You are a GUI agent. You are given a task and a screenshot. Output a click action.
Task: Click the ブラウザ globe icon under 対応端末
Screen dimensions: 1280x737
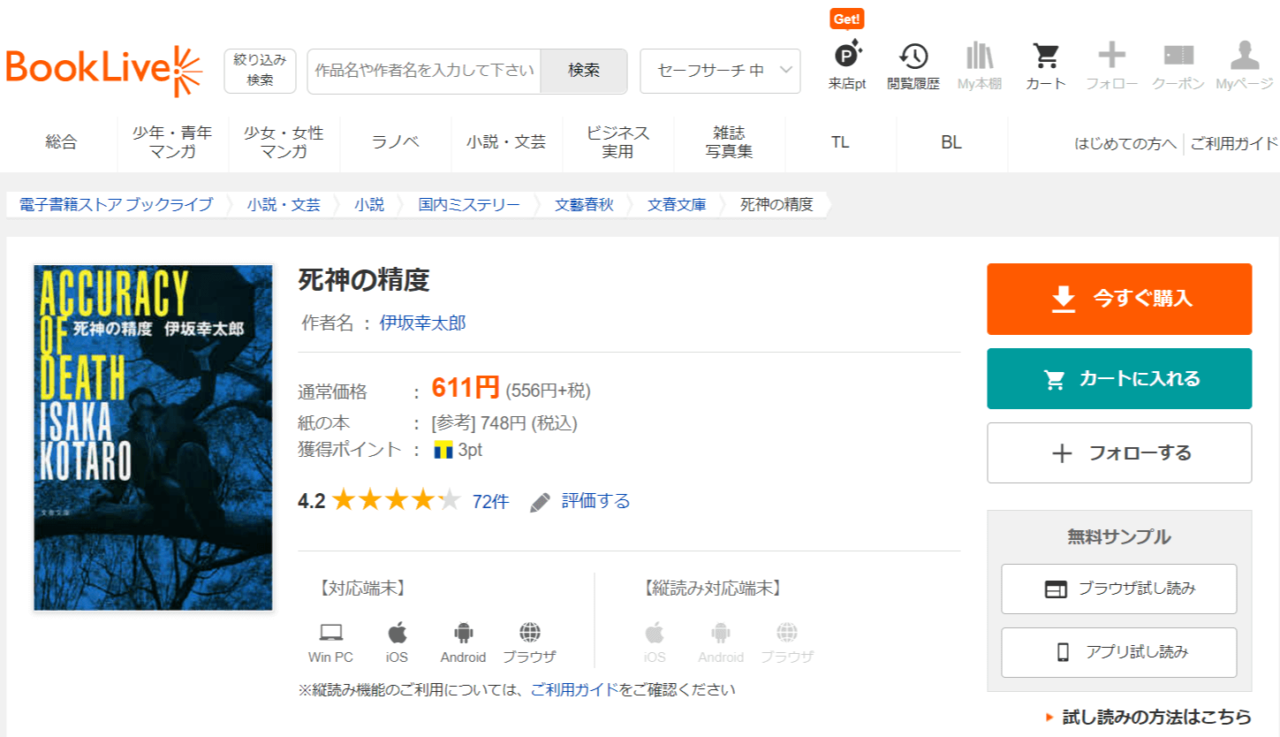point(530,632)
